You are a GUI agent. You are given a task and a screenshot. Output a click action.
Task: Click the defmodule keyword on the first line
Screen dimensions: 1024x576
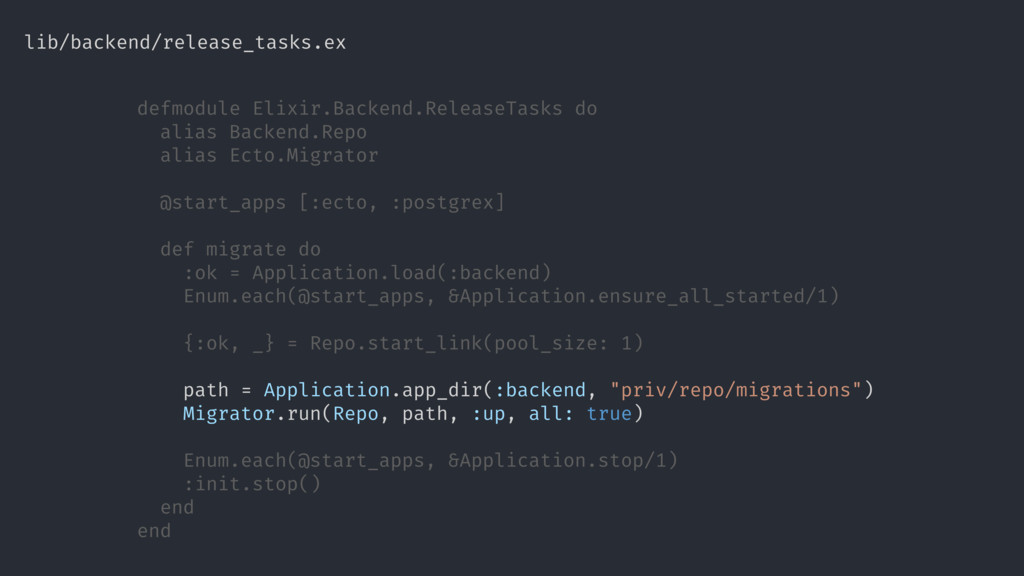[x=189, y=108]
